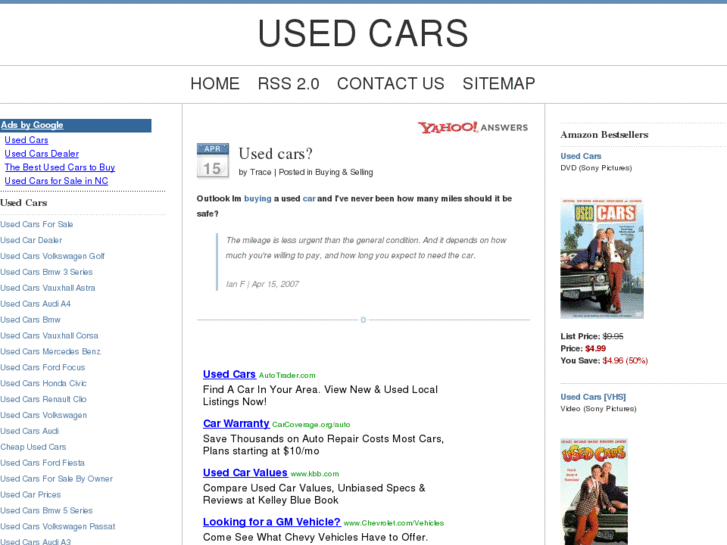
Task: Open 'Looking for a GM Vehicle?' ad
Action: [272, 522]
